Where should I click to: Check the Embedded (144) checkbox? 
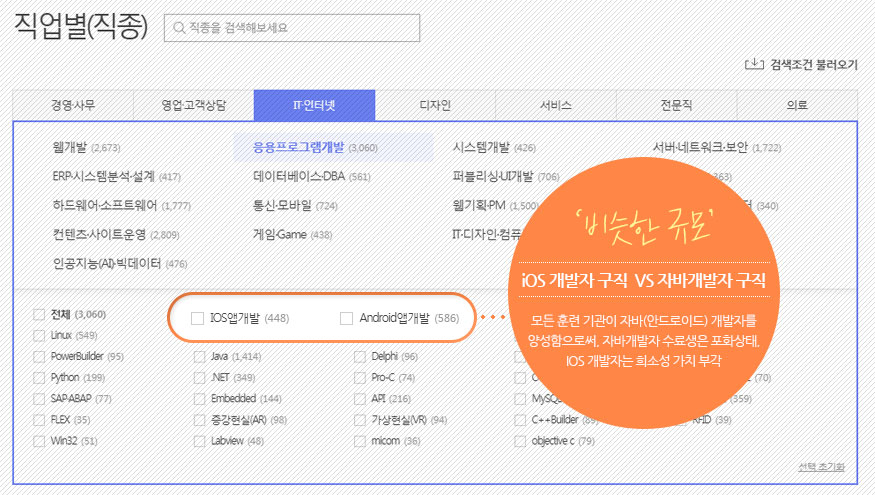point(199,399)
